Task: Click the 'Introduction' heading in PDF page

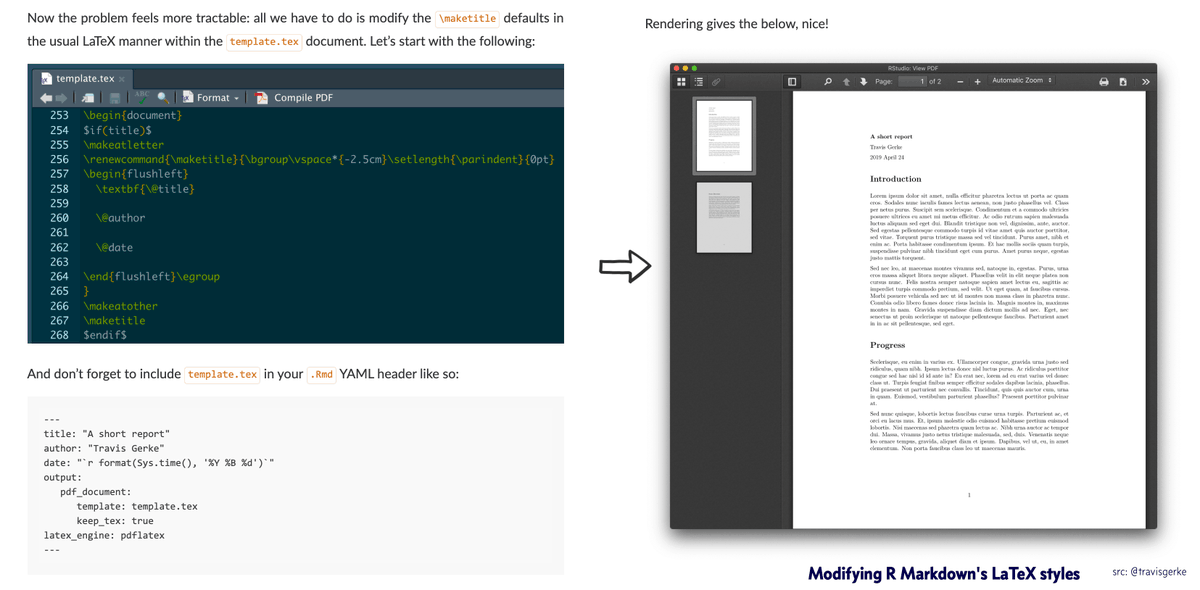Action: coord(896,179)
